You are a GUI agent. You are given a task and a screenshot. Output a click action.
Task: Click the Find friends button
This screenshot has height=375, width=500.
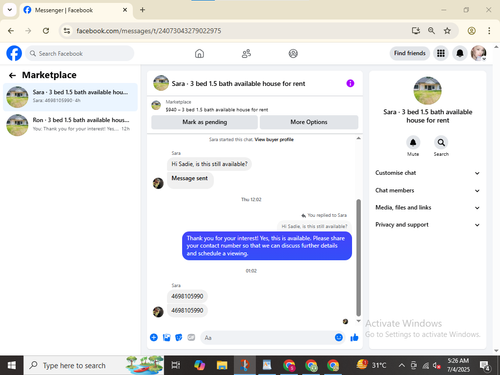[410, 53]
